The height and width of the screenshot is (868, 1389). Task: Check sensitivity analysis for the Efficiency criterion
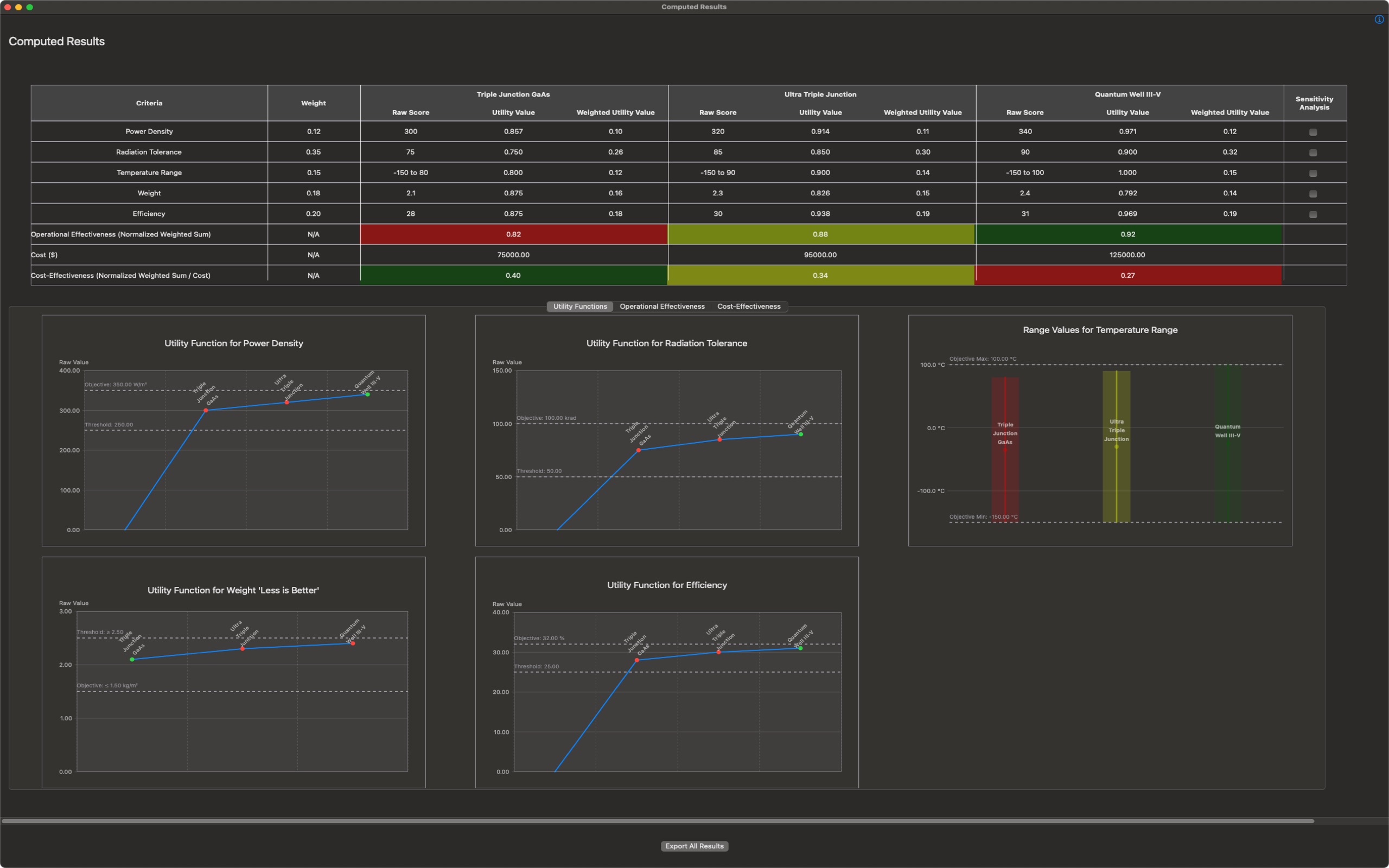1313,214
